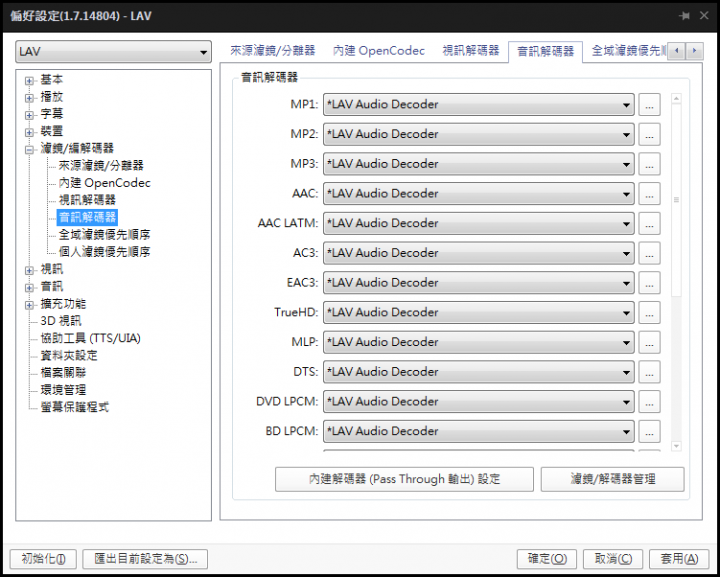Open the AAC LATM decoder dropdown
Viewport: 720px width, 577px height.
coord(478,224)
